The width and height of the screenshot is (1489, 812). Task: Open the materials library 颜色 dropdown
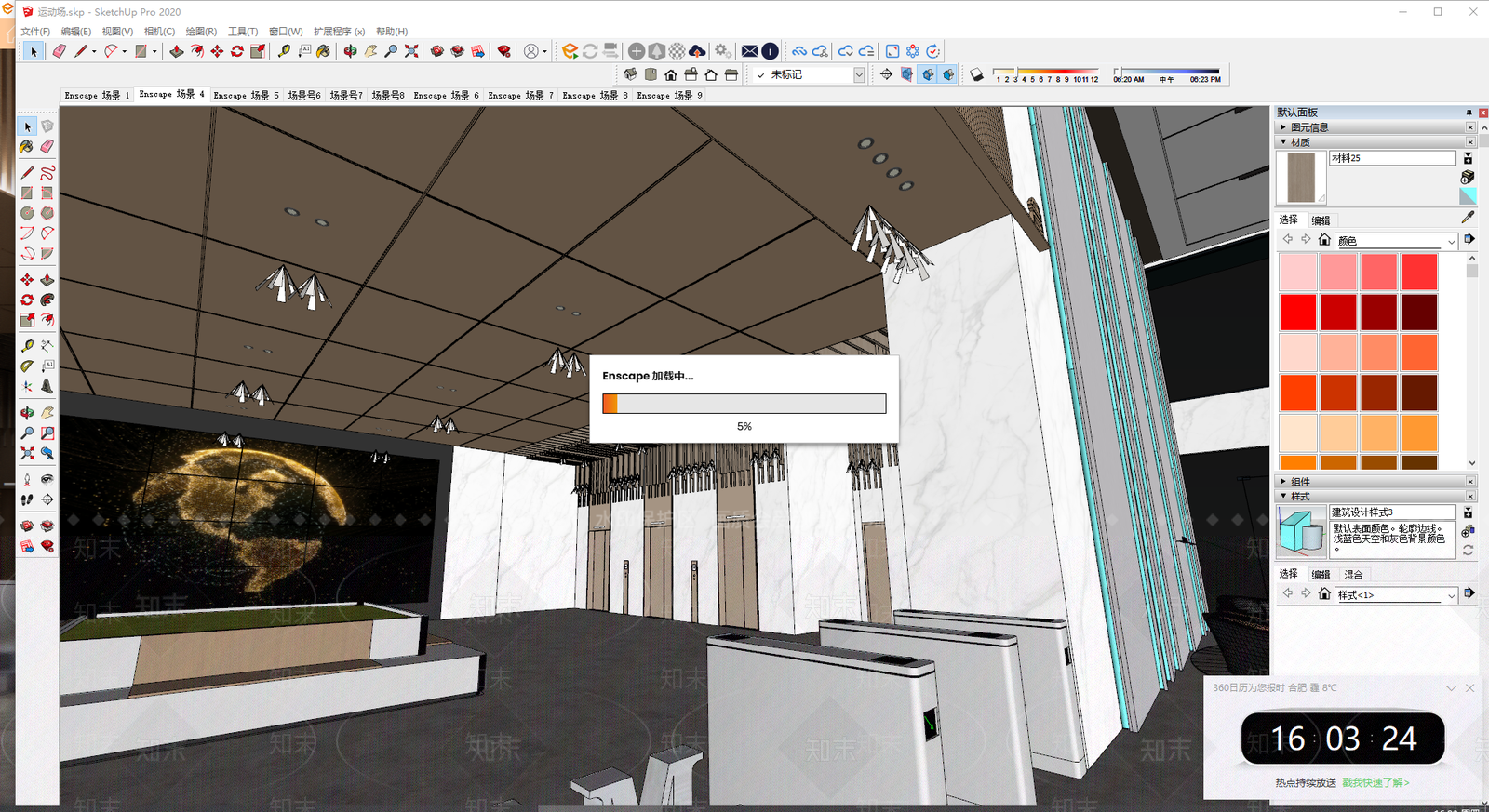(x=1396, y=241)
